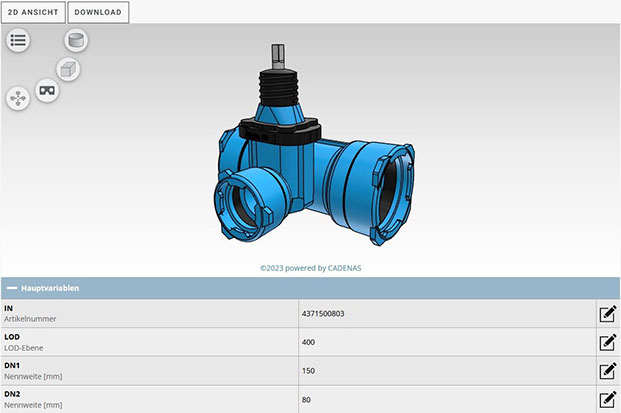
Task: Open the 2D Ansicht view
Action: [33, 12]
